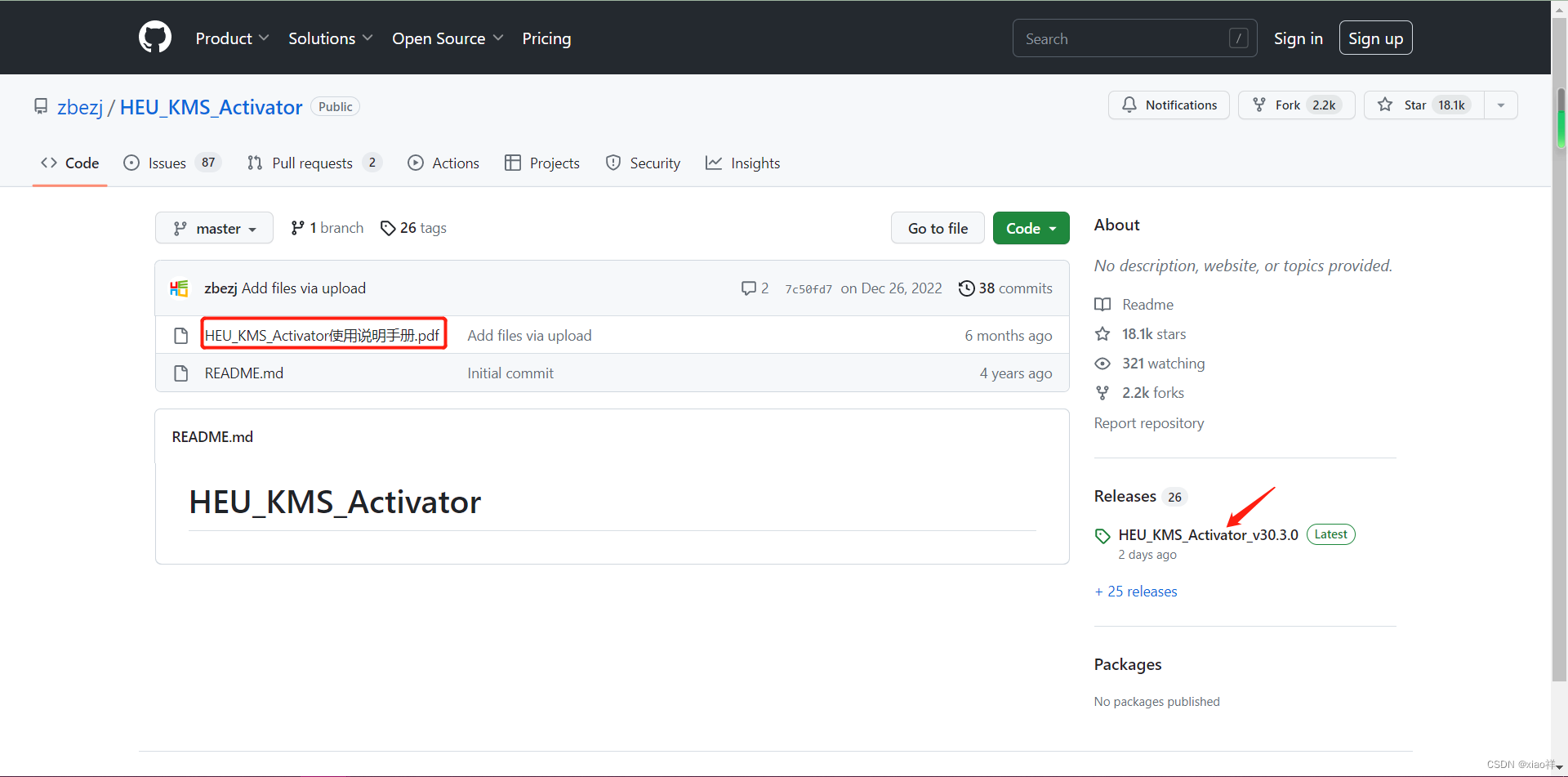This screenshot has height=777, width=1568.
Task: Click the slash shortcut icon in search box
Action: (1239, 38)
